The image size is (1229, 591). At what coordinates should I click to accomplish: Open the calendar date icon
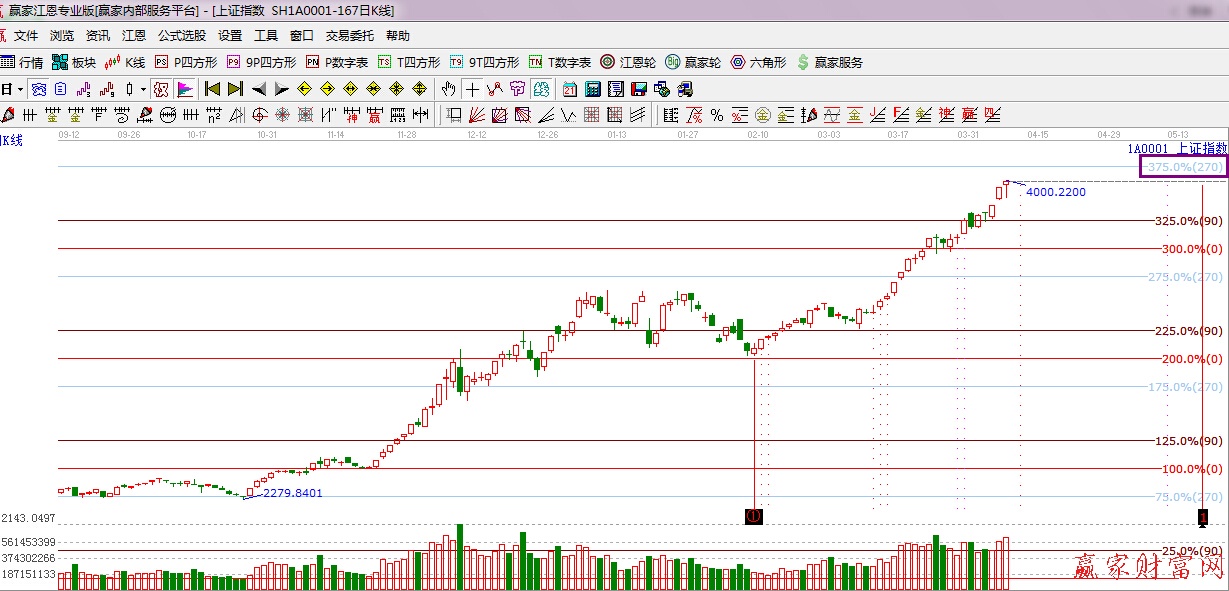(x=569, y=89)
